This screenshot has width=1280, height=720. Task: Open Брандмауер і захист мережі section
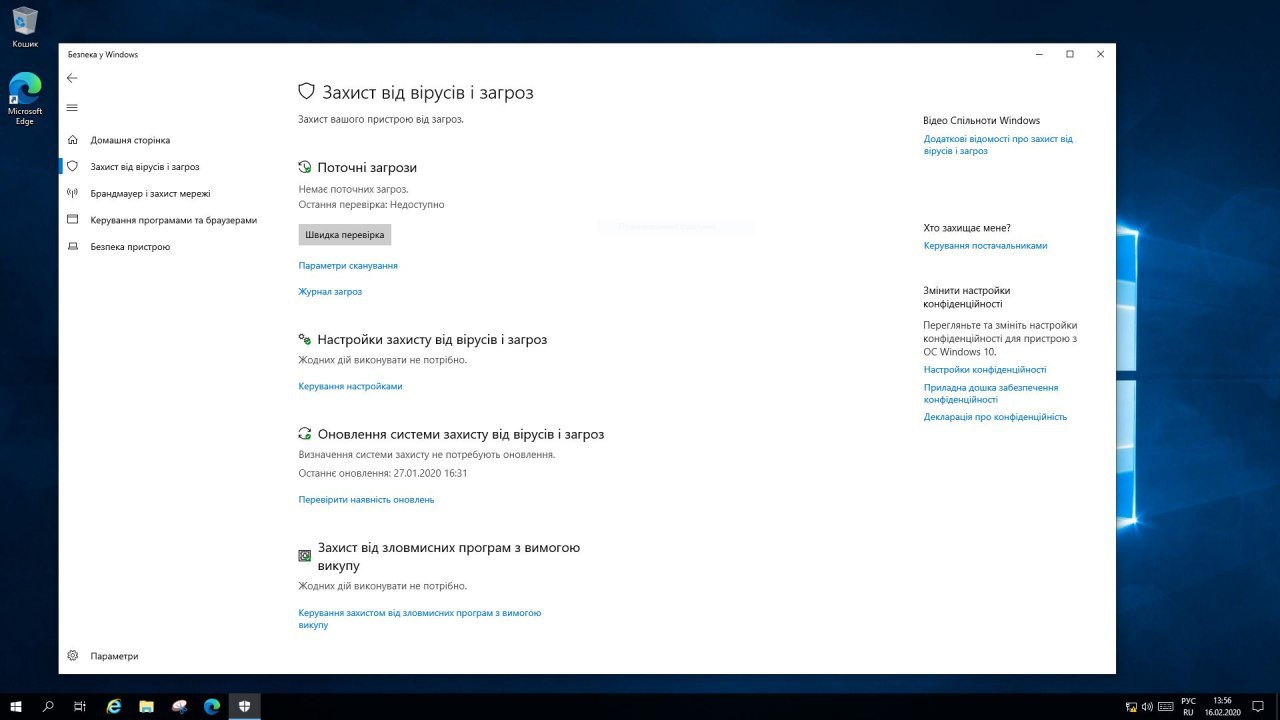[x=150, y=194]
